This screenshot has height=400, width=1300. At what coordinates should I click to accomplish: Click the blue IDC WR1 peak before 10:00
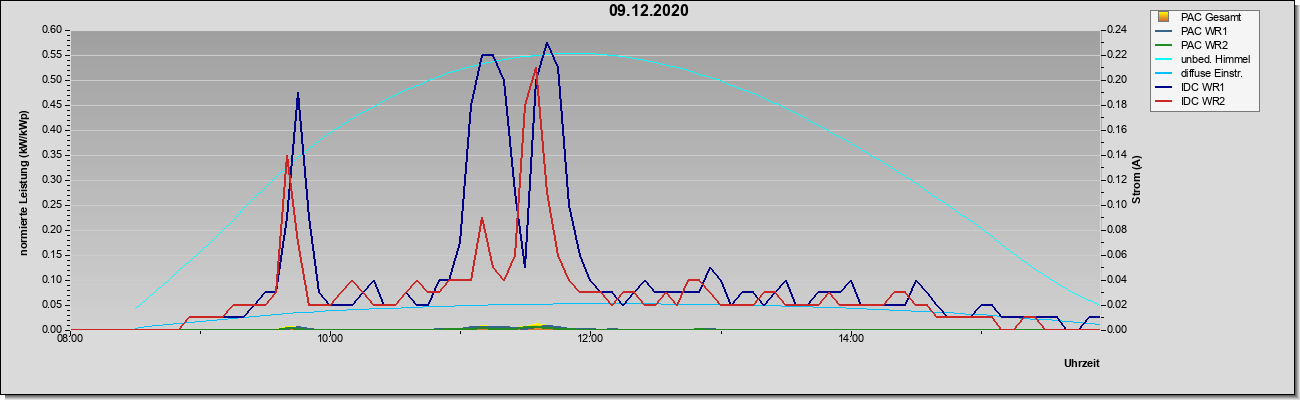[x=297, y=93]
